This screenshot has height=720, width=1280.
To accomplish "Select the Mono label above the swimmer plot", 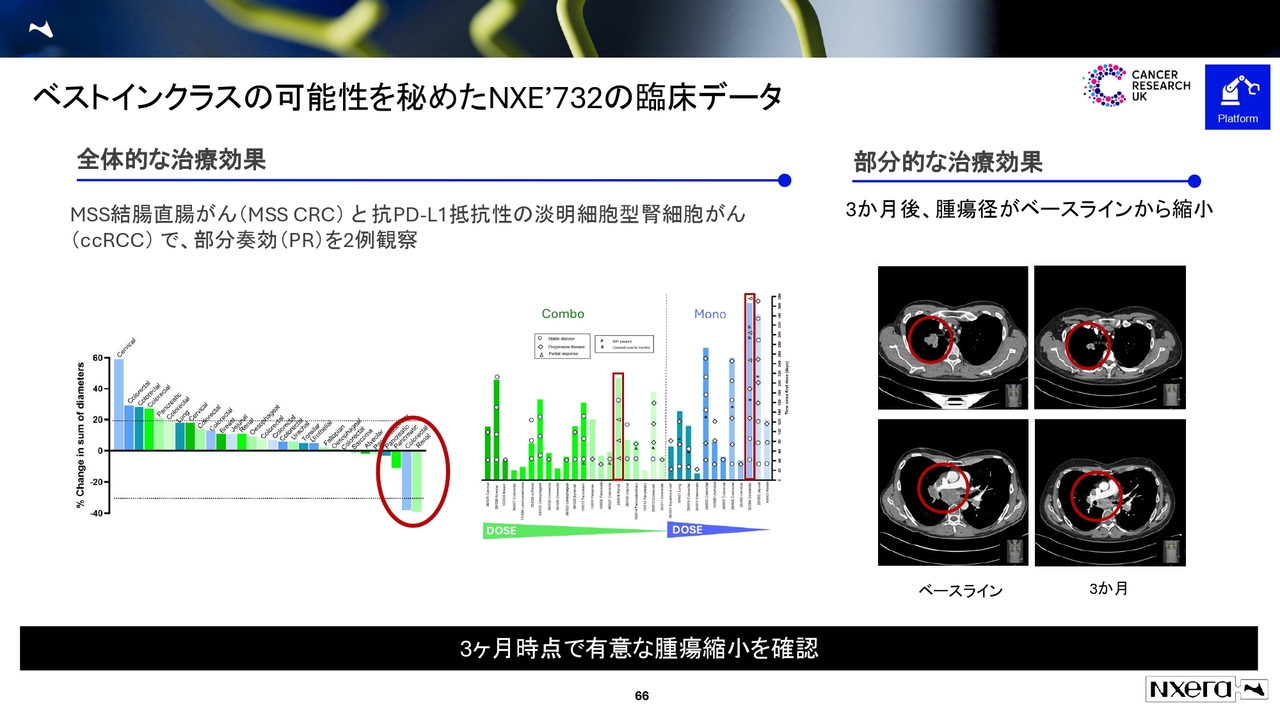I will pos(710,314).
